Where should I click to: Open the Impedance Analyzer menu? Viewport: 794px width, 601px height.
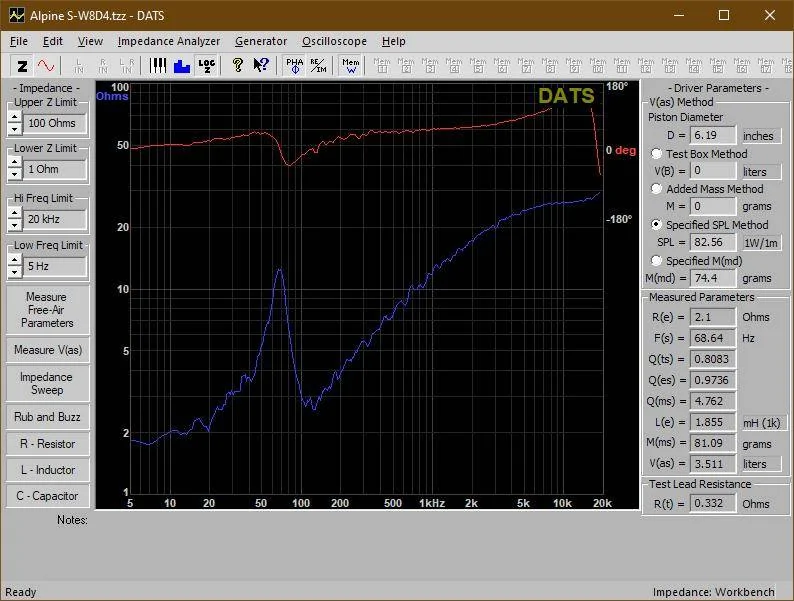click(169, 41)
